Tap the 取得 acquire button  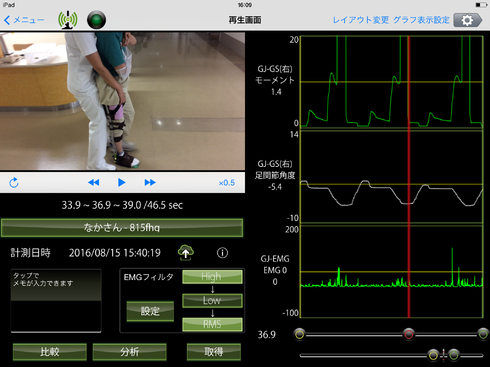pos(214,352)
